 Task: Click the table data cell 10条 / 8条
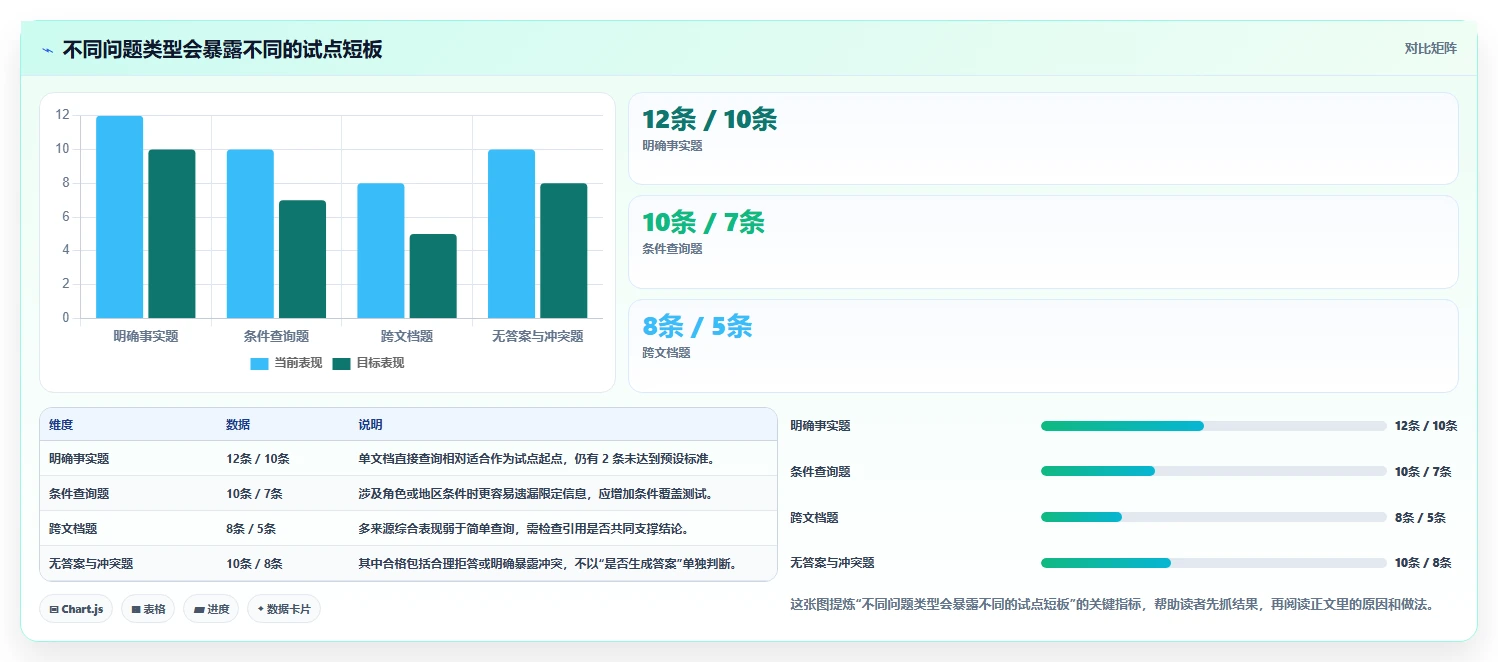[x=254, y=564]
